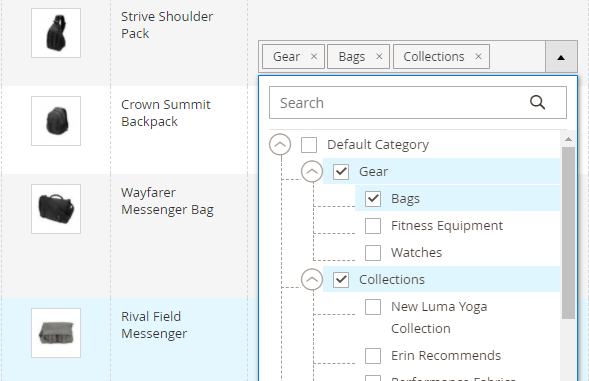Open the Strive Shoulder Pack thumbnail
589x381 pixels.
tap(56, 33)
